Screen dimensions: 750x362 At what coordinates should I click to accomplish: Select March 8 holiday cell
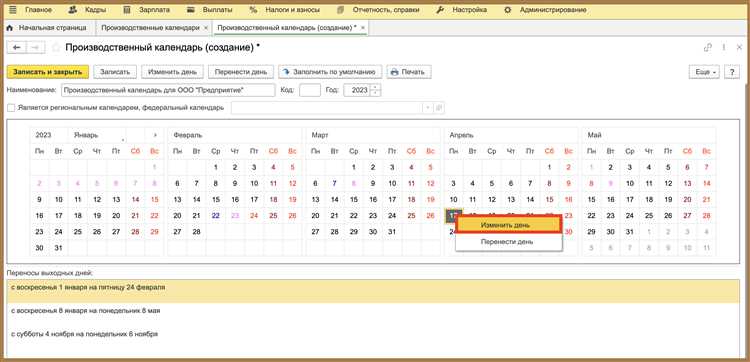click(353, 183)
